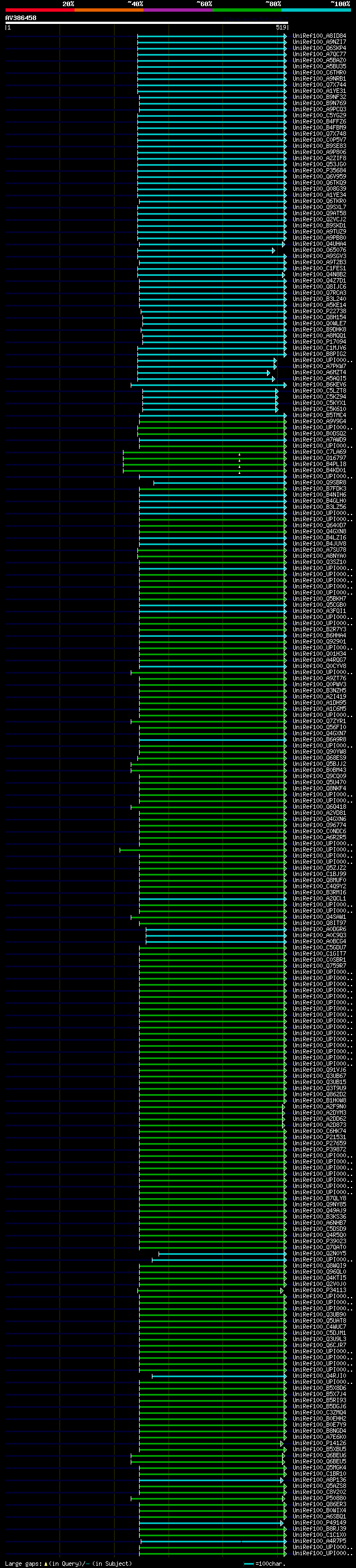Select the hit label UniRef100_C6THR0

tap(319, 72)
